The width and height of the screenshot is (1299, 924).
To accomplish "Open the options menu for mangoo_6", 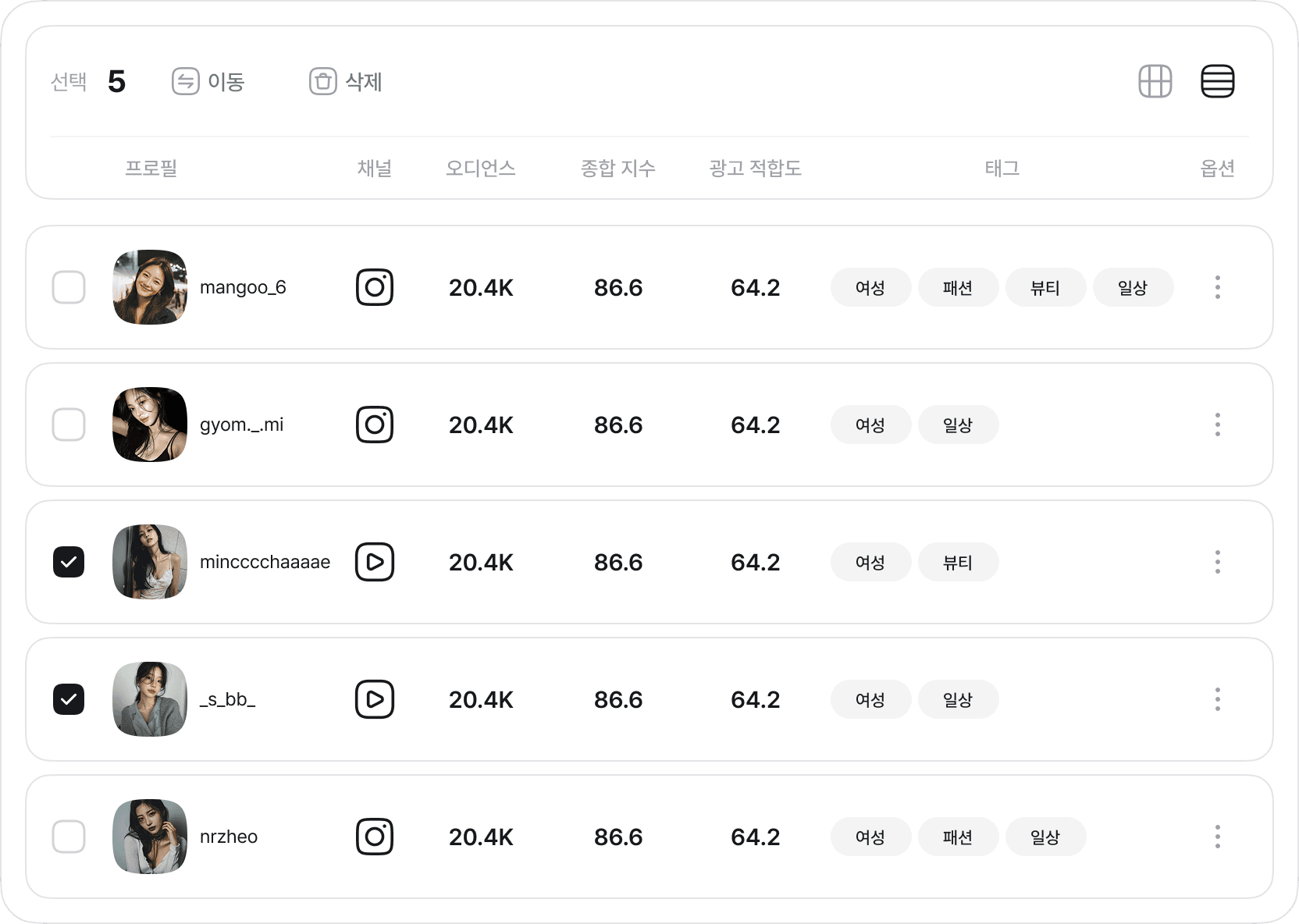I will [1217, 287].
